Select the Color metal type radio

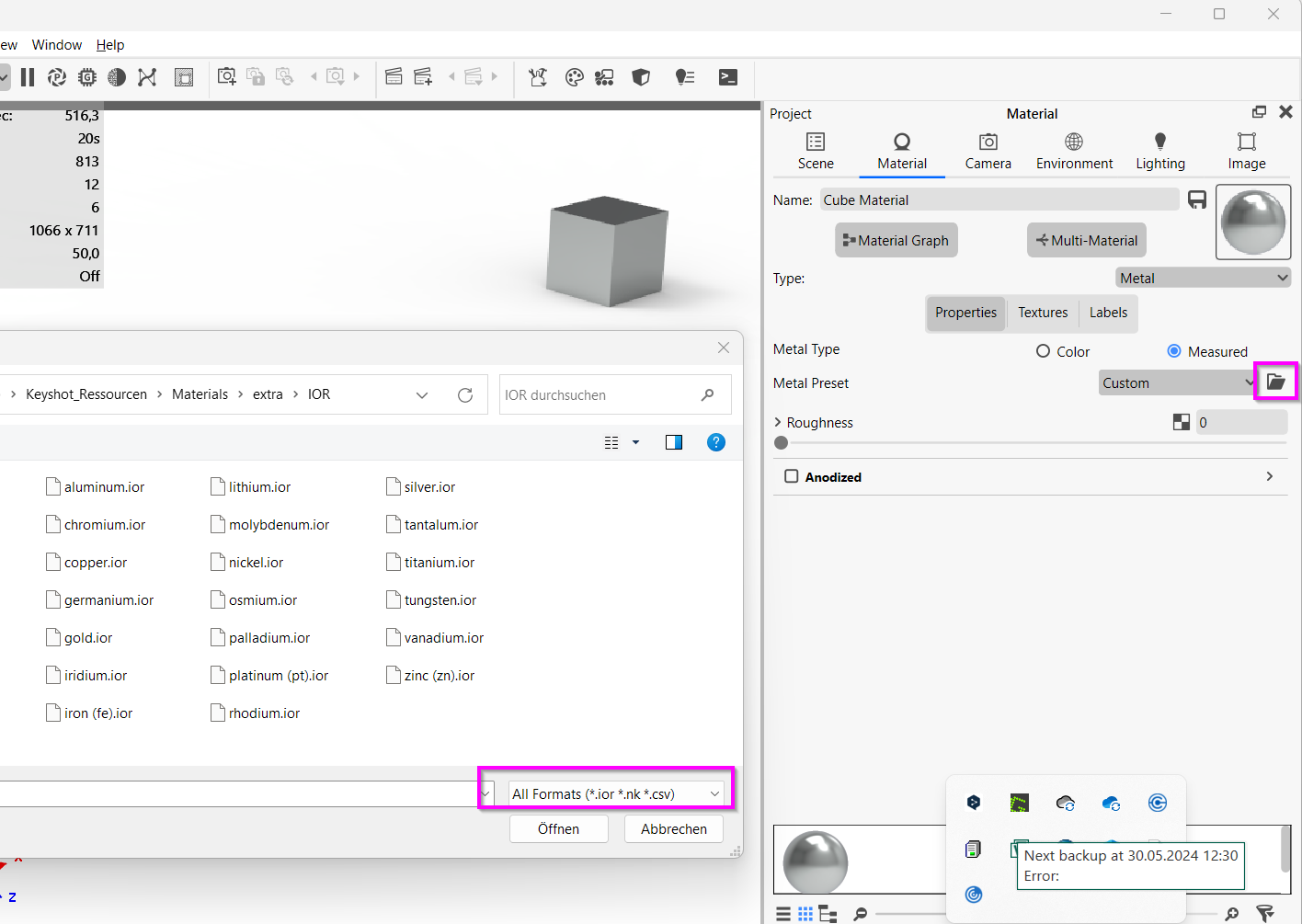pyautogui.click(x=1043, y=351)
